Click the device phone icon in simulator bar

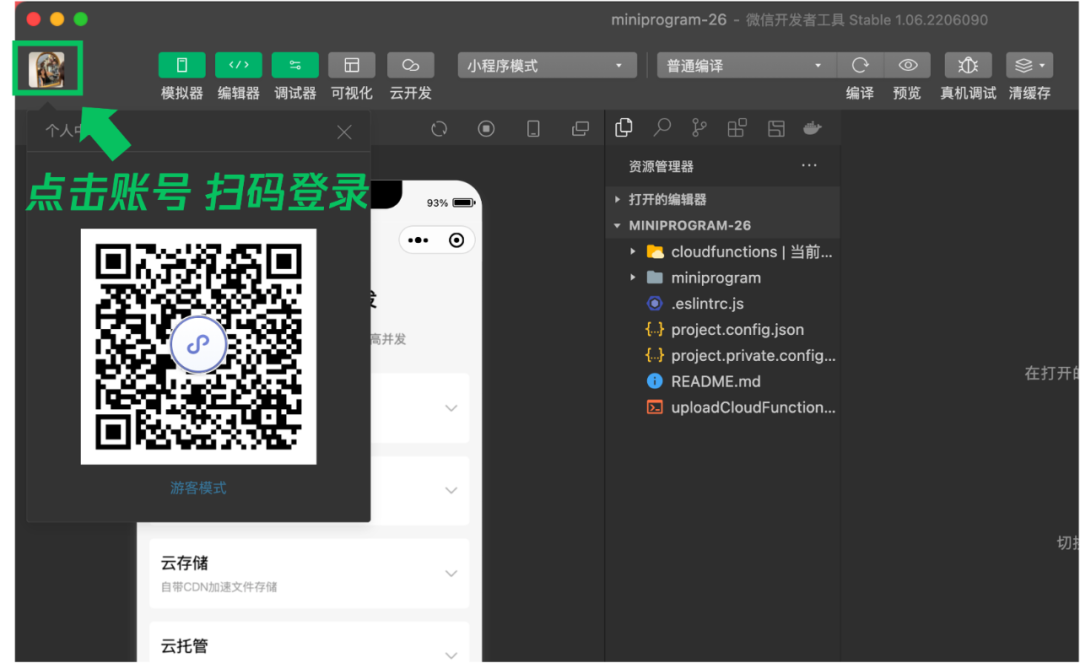[x=533, y=129]
